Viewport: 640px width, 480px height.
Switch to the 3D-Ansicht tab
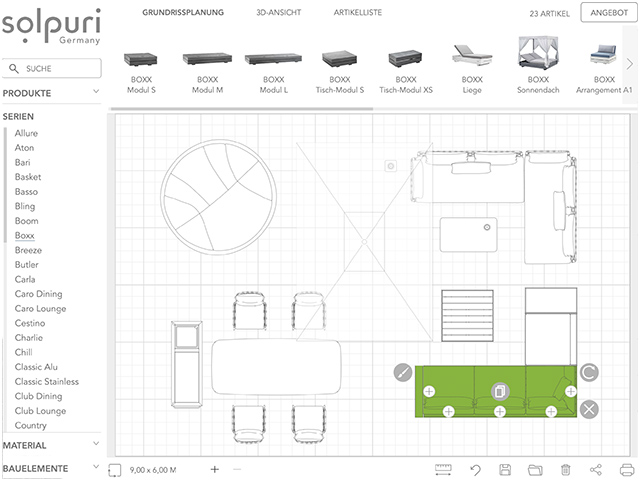pyautogui.click(x=278, y=13)
